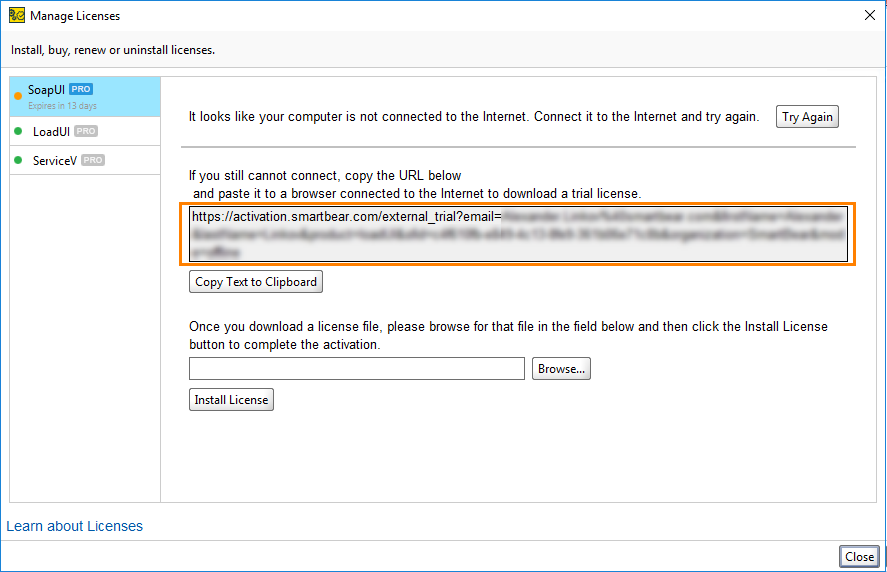This screenshot has height=572, width=887.
Task: Click Copy Text to Clipboard button
Action: [256, 282]
